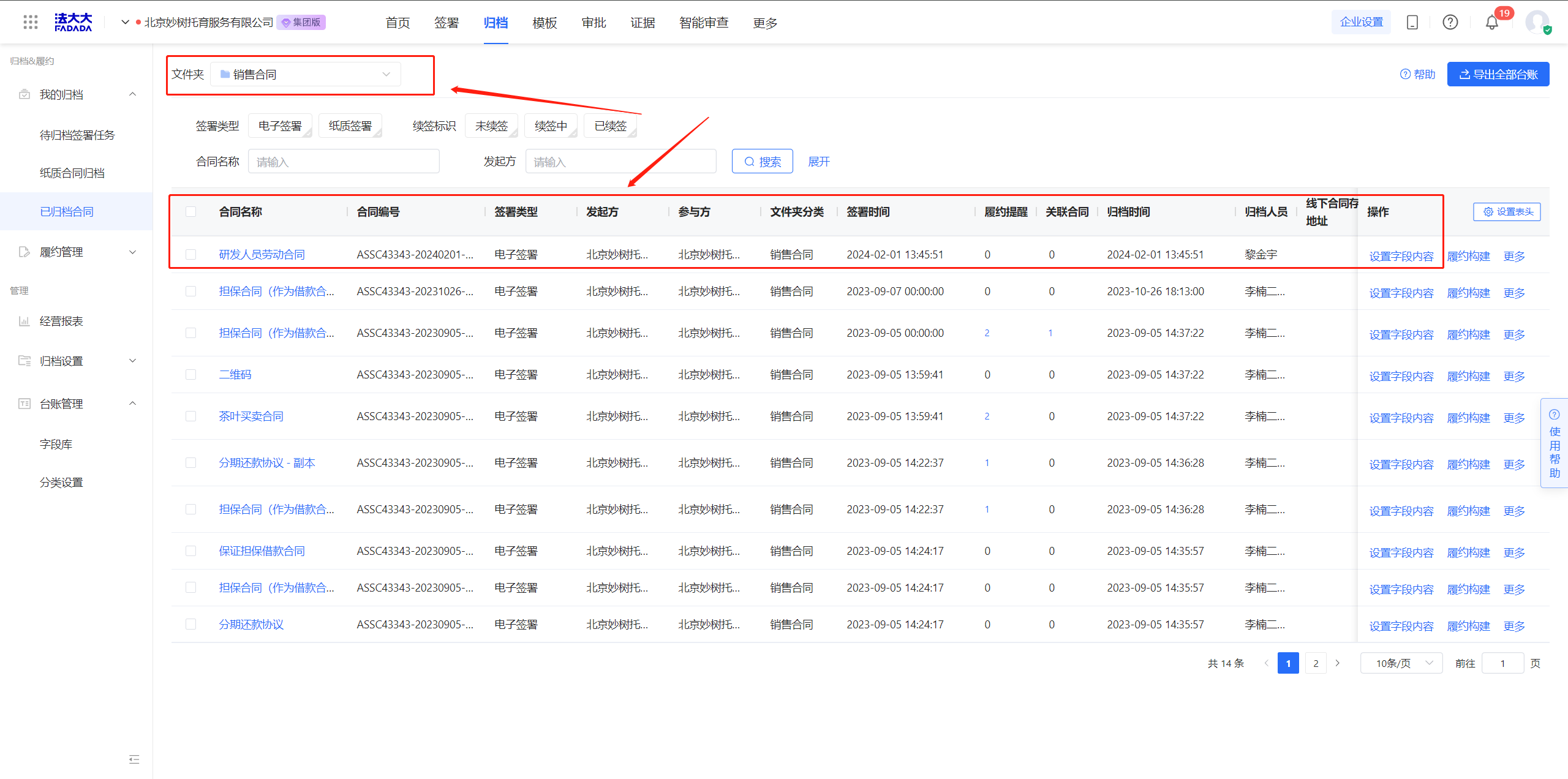Screen dimensions: 1568x779
Task: Open the notifications bell icon
Action: (1492, 23)
